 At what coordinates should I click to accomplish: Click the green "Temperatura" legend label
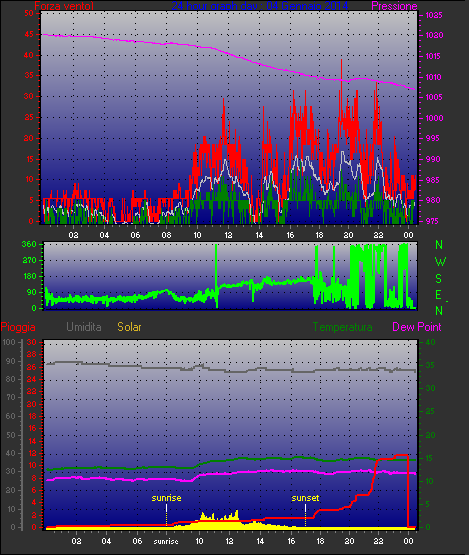[342, 327]
